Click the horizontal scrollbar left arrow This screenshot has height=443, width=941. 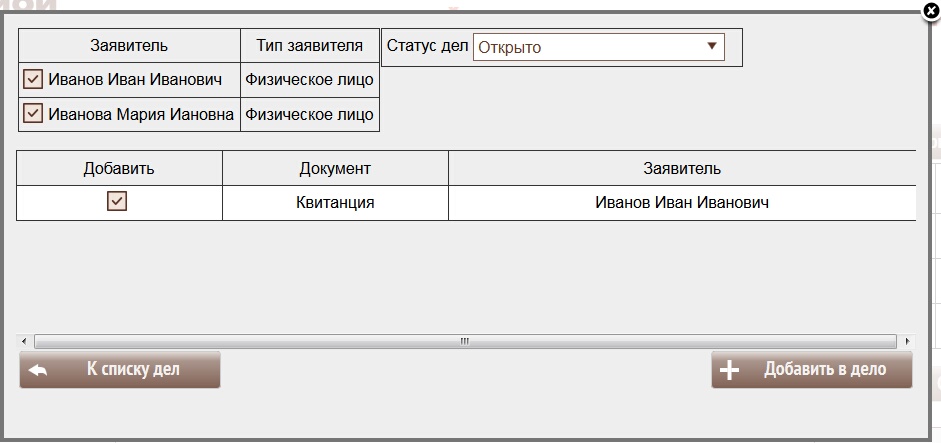(24, 342)
